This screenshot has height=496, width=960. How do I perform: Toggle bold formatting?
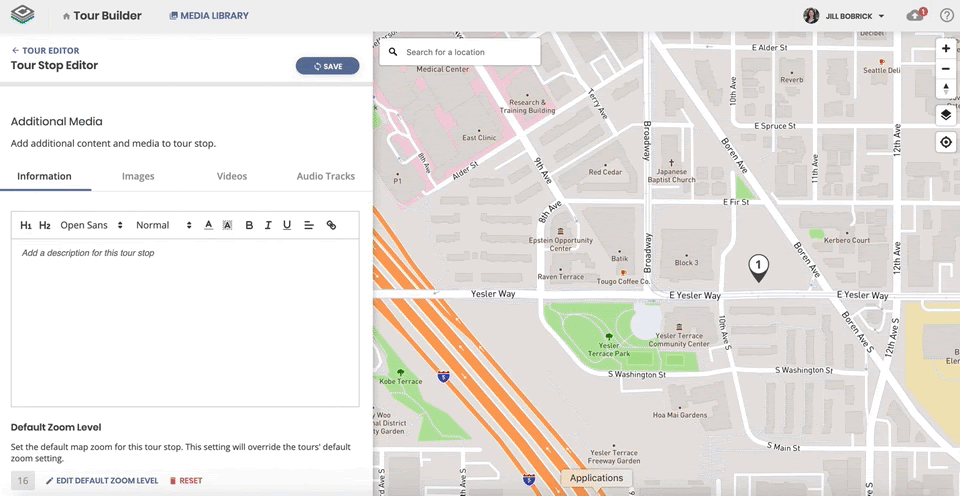coord(249,225)
